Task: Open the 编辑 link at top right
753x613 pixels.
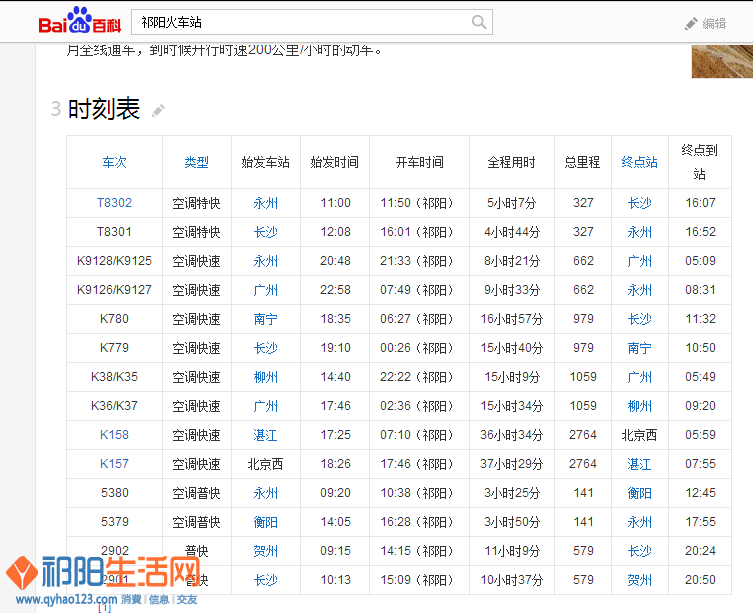Action: tap(714, 24)
